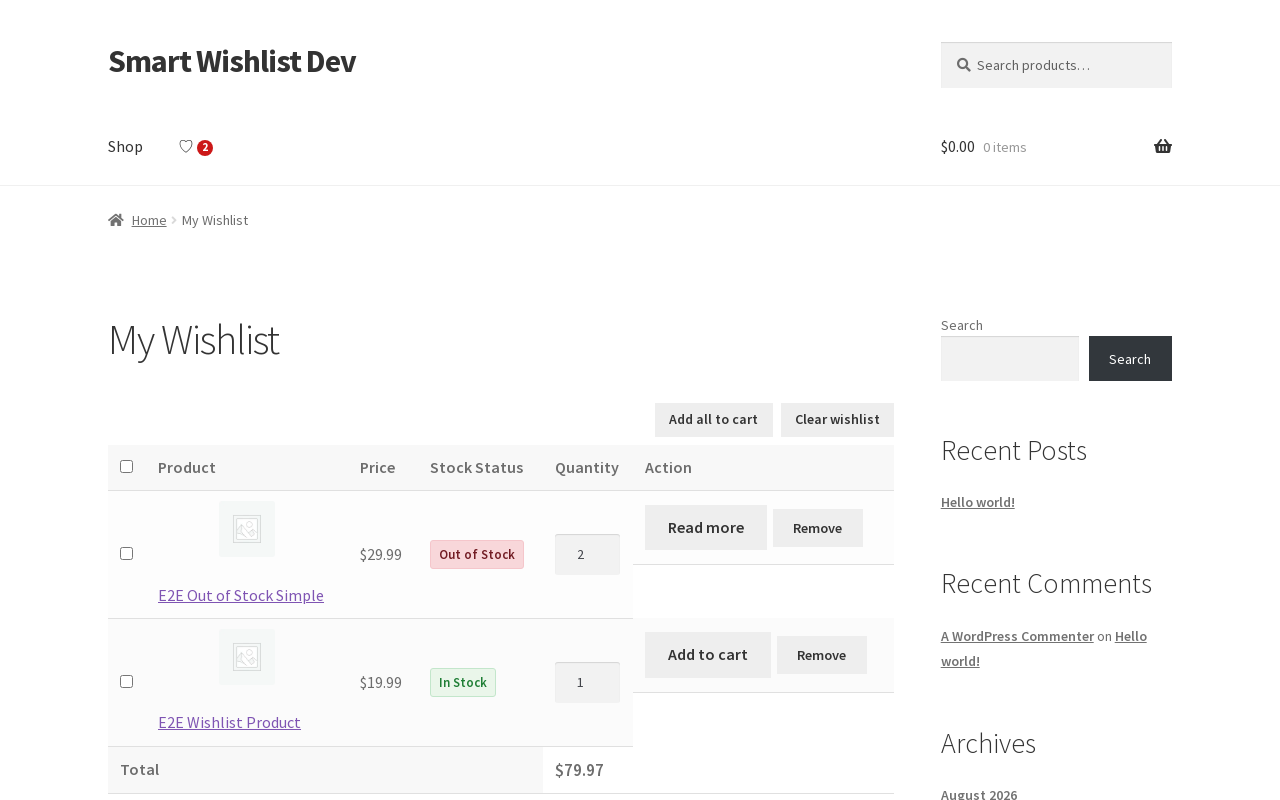Focus the sidebar Search text box
Image resolution: width=1280 pixels, height=800 pixels.
click(1010, 358)
